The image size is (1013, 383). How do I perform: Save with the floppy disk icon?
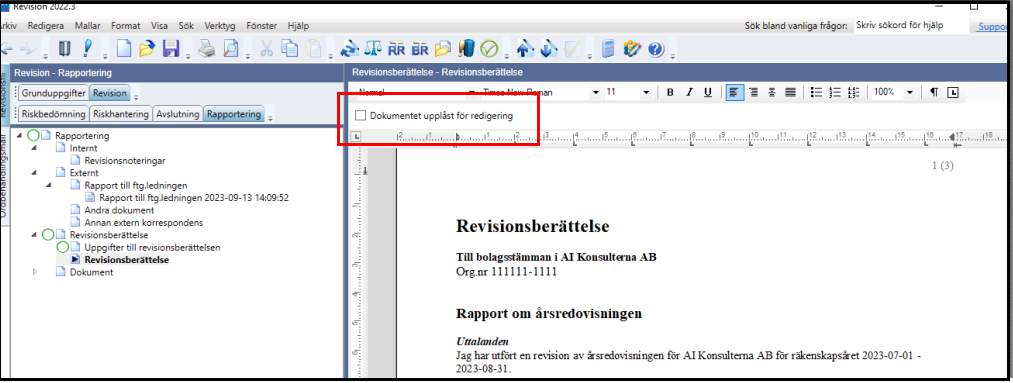171,48
